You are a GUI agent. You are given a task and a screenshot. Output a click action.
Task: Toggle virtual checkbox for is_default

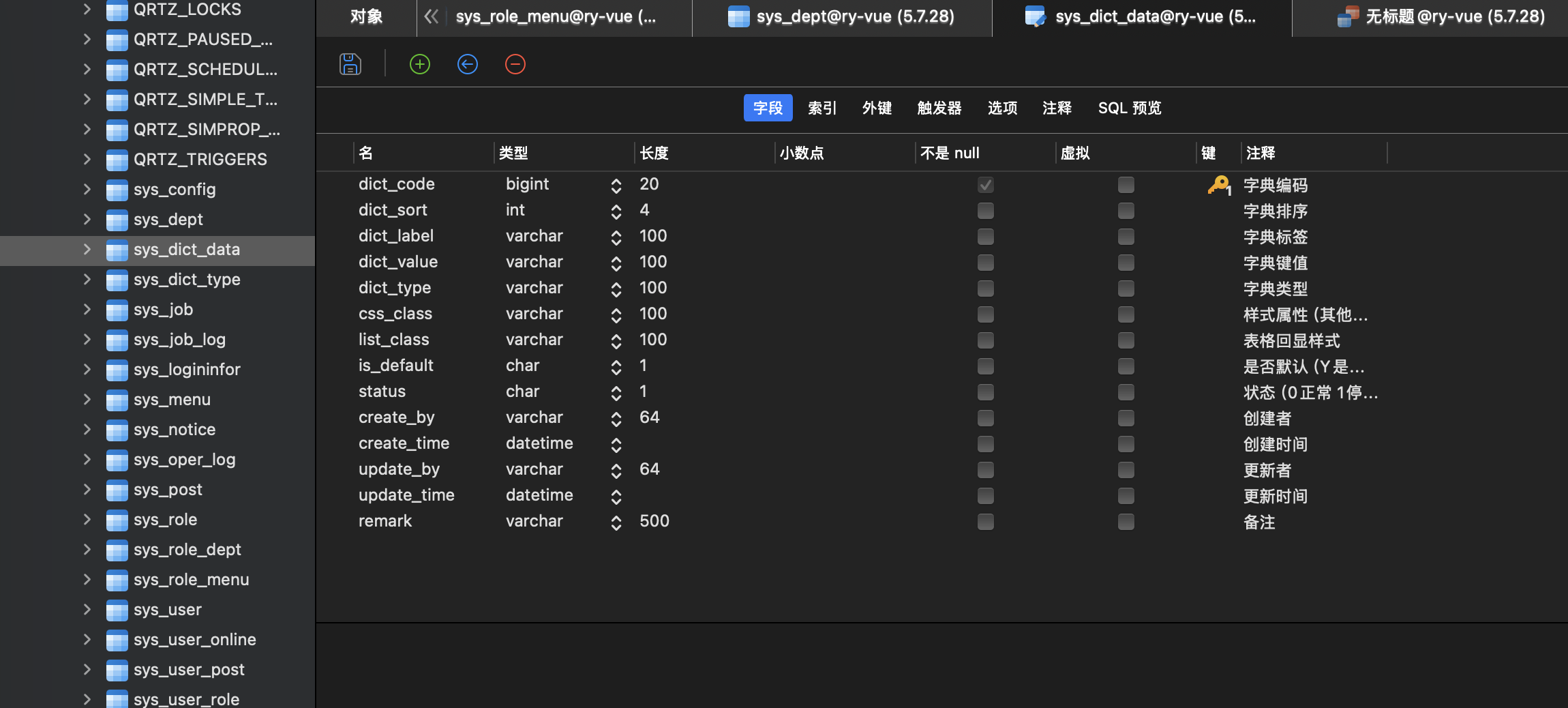1126,366
